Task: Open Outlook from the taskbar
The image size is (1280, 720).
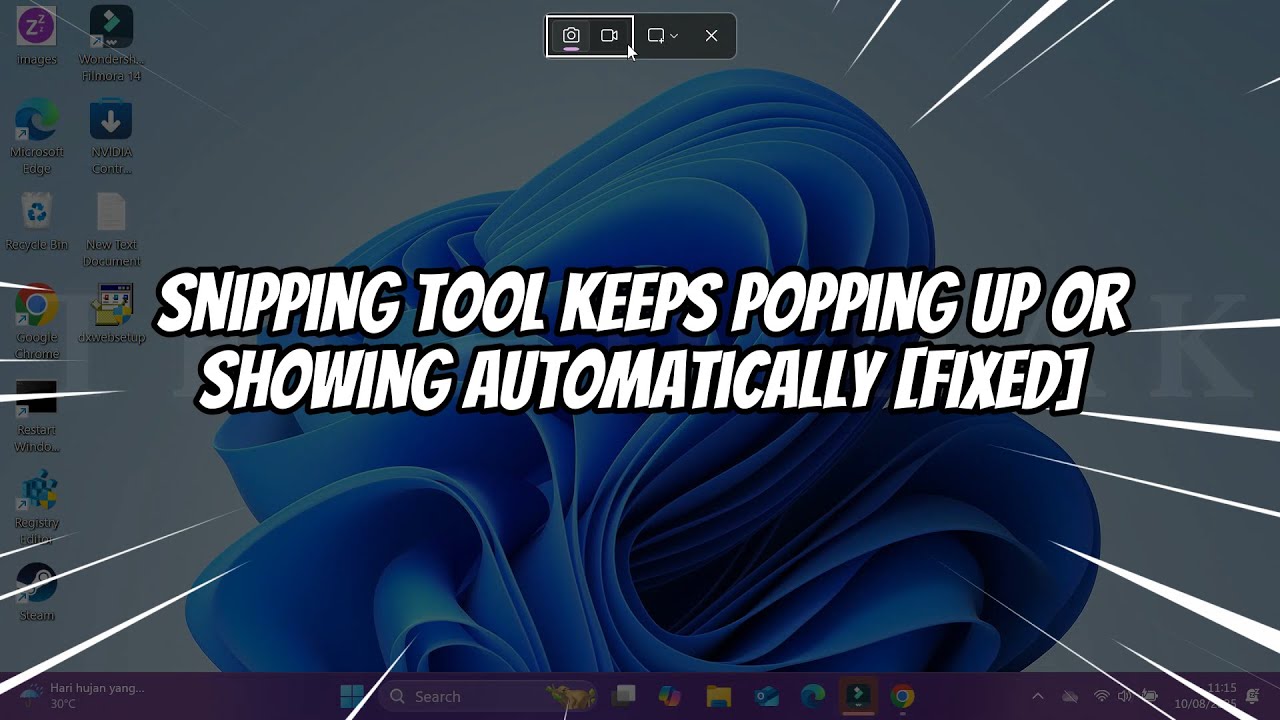Action: click(766, 696)
